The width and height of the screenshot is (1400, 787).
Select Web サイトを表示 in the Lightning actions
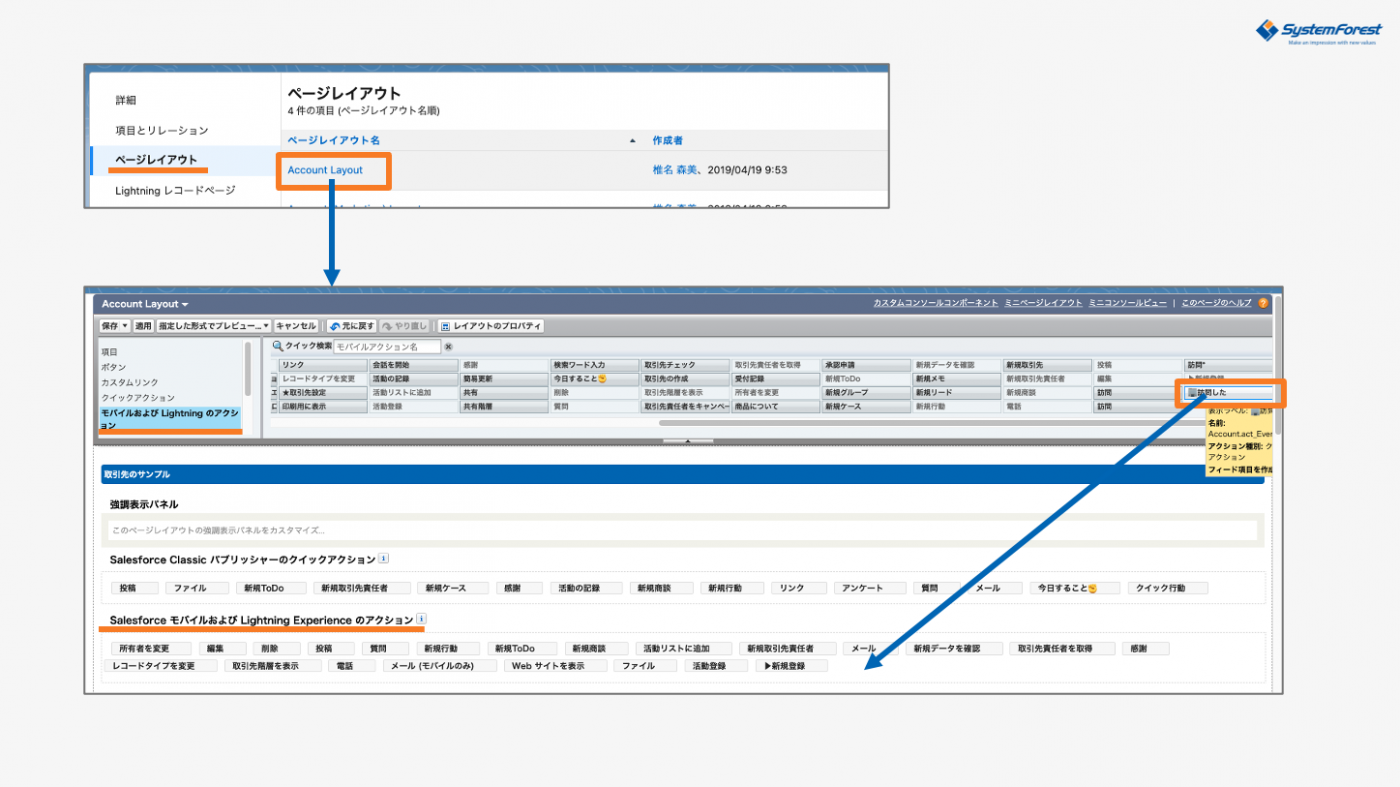pos(555,665)
